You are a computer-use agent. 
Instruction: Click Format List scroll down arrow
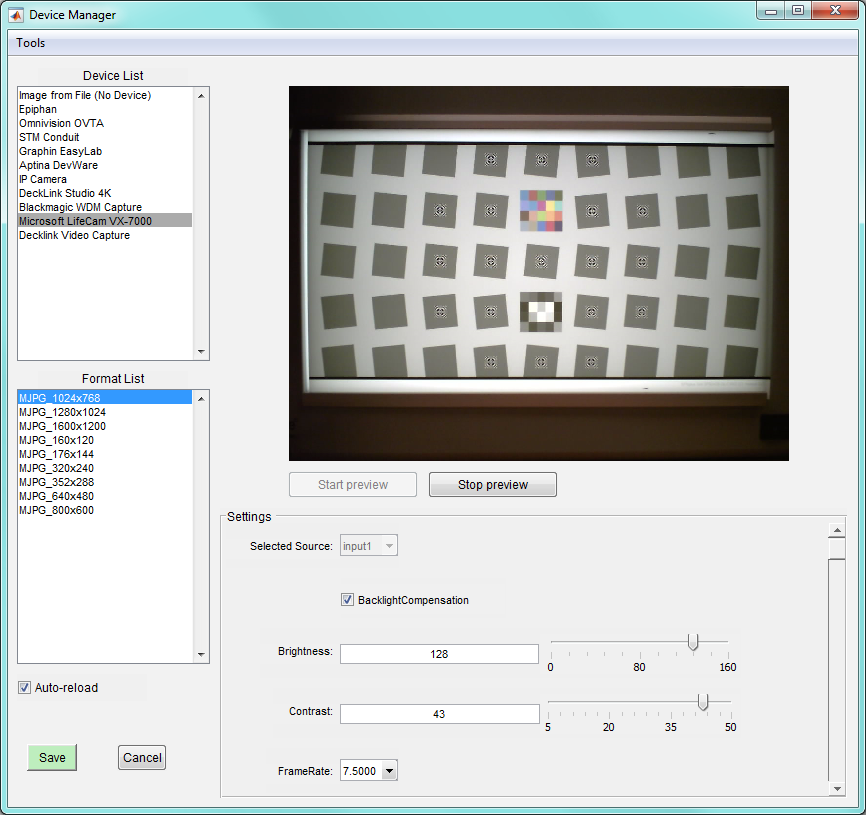(x=201, y=654)
